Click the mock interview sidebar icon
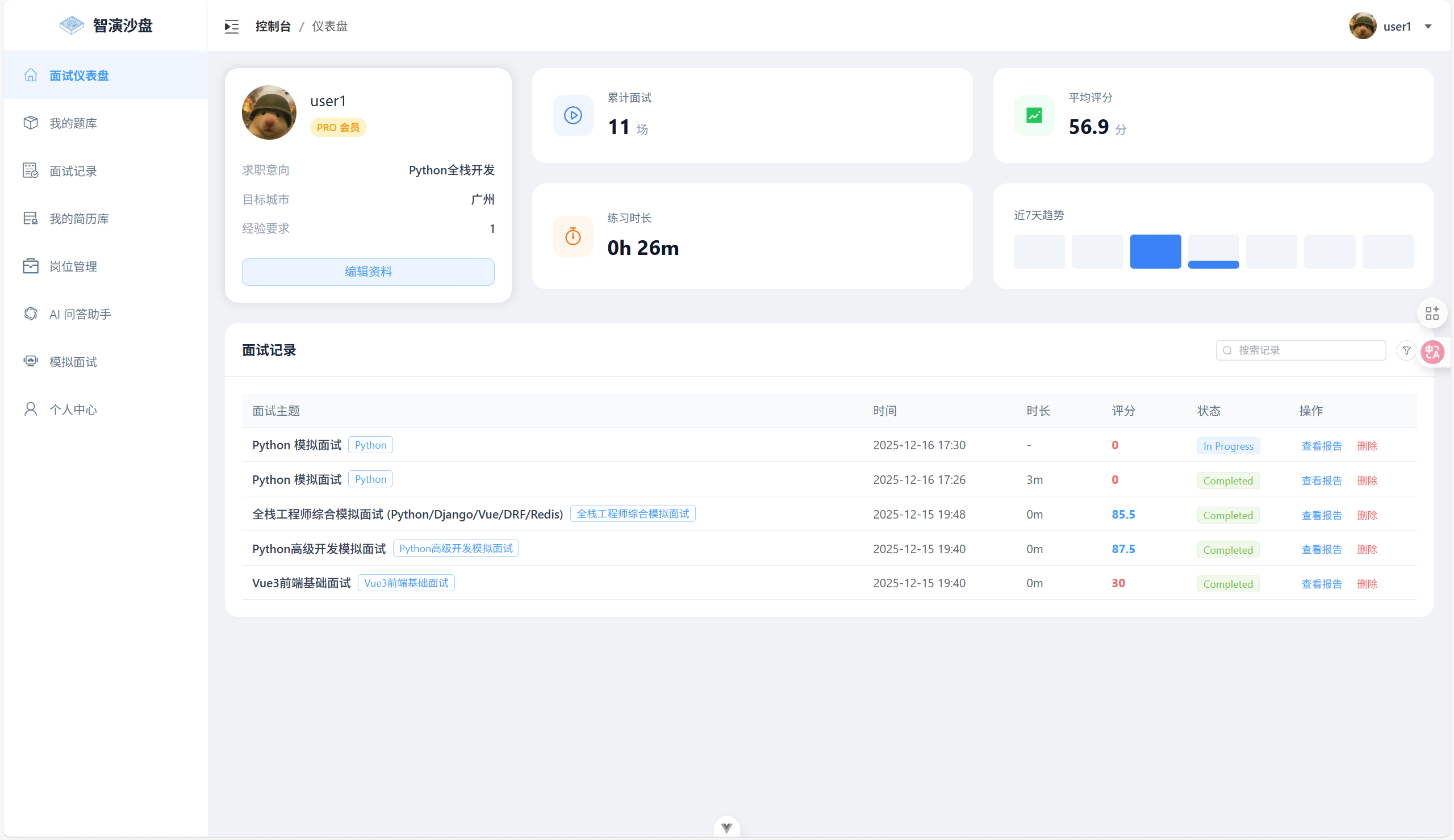The height and width of the screenshot is (840, 1454). point(31,361)
